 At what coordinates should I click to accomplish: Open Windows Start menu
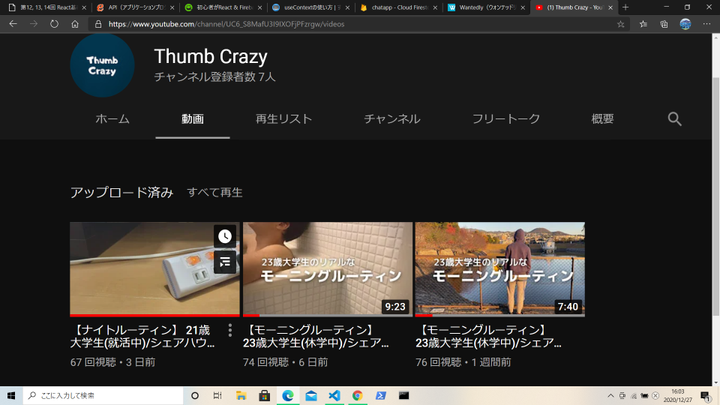tap(11, 395)
